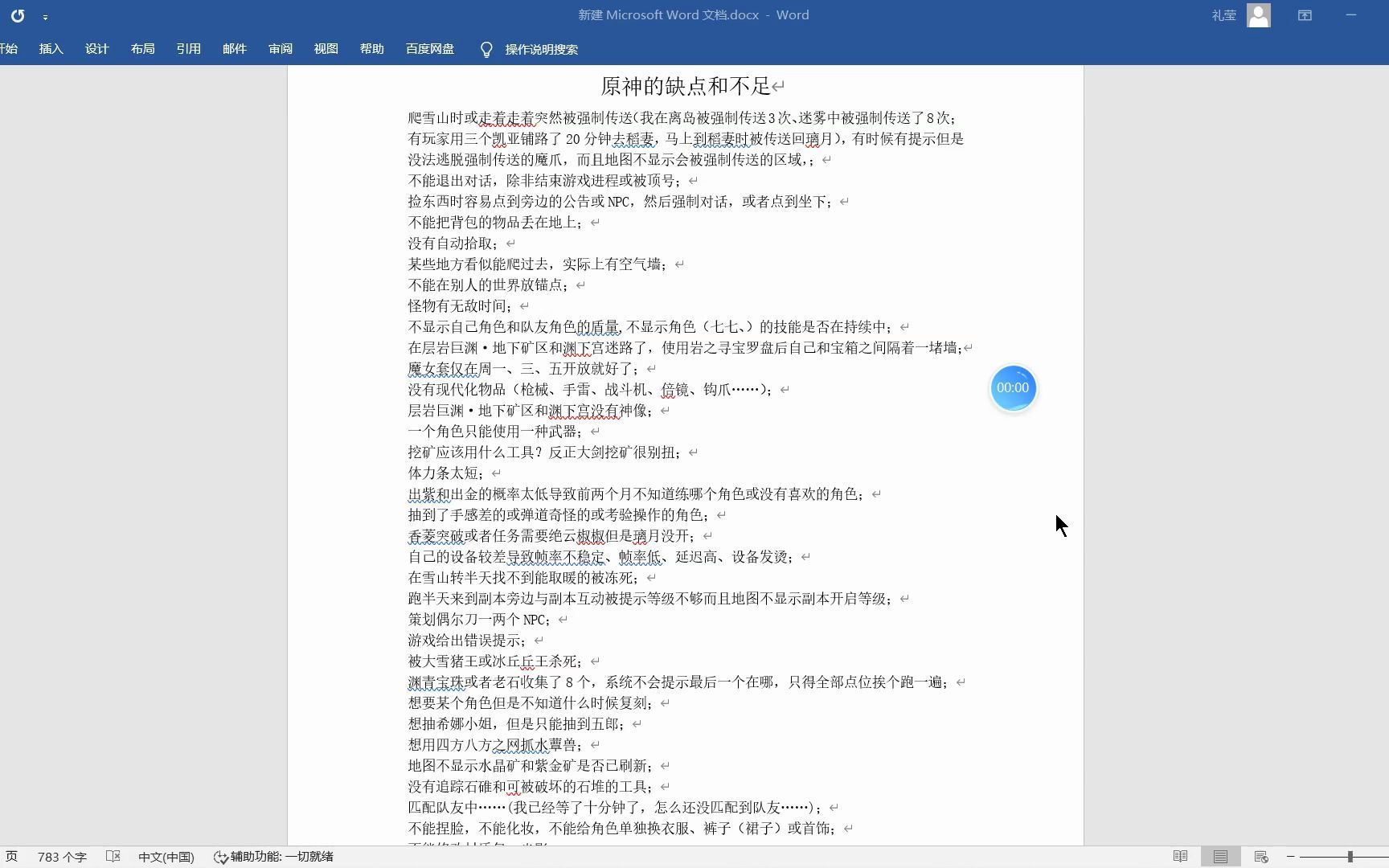Expand the Customize Quick Access Toolbar arrow

[45, 16]
